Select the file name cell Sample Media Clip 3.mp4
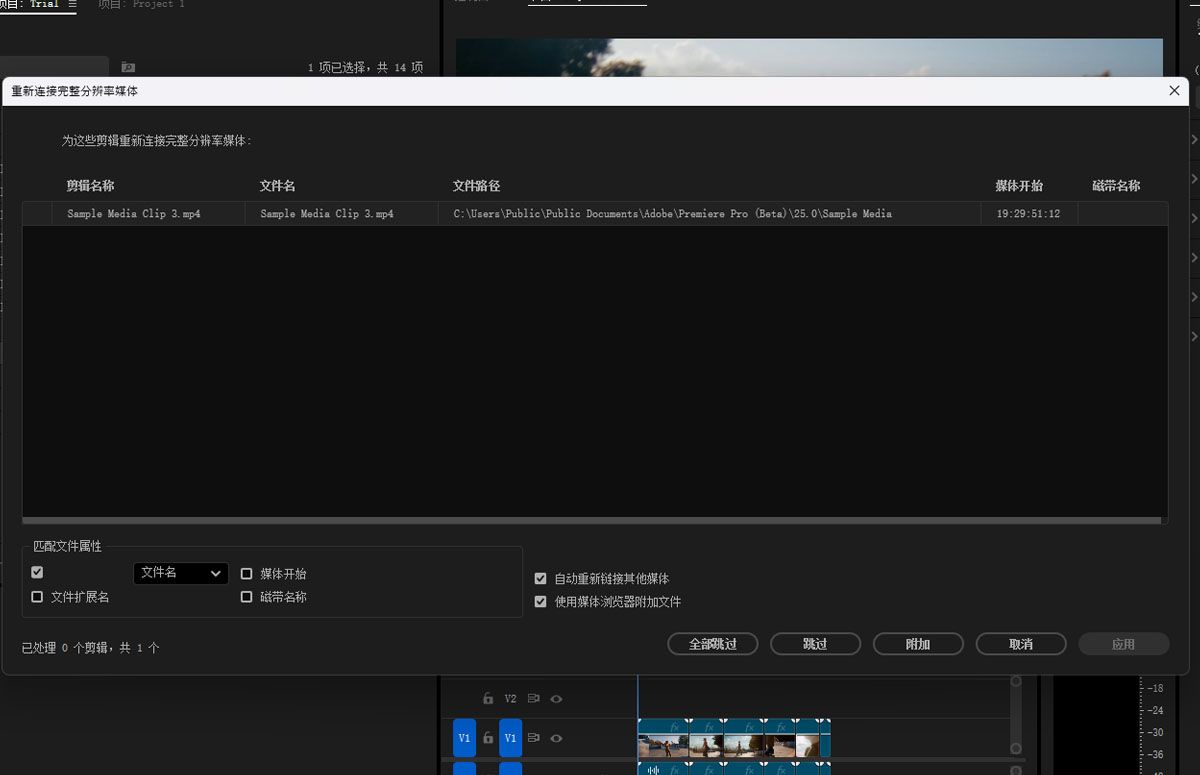 [327, 214]
